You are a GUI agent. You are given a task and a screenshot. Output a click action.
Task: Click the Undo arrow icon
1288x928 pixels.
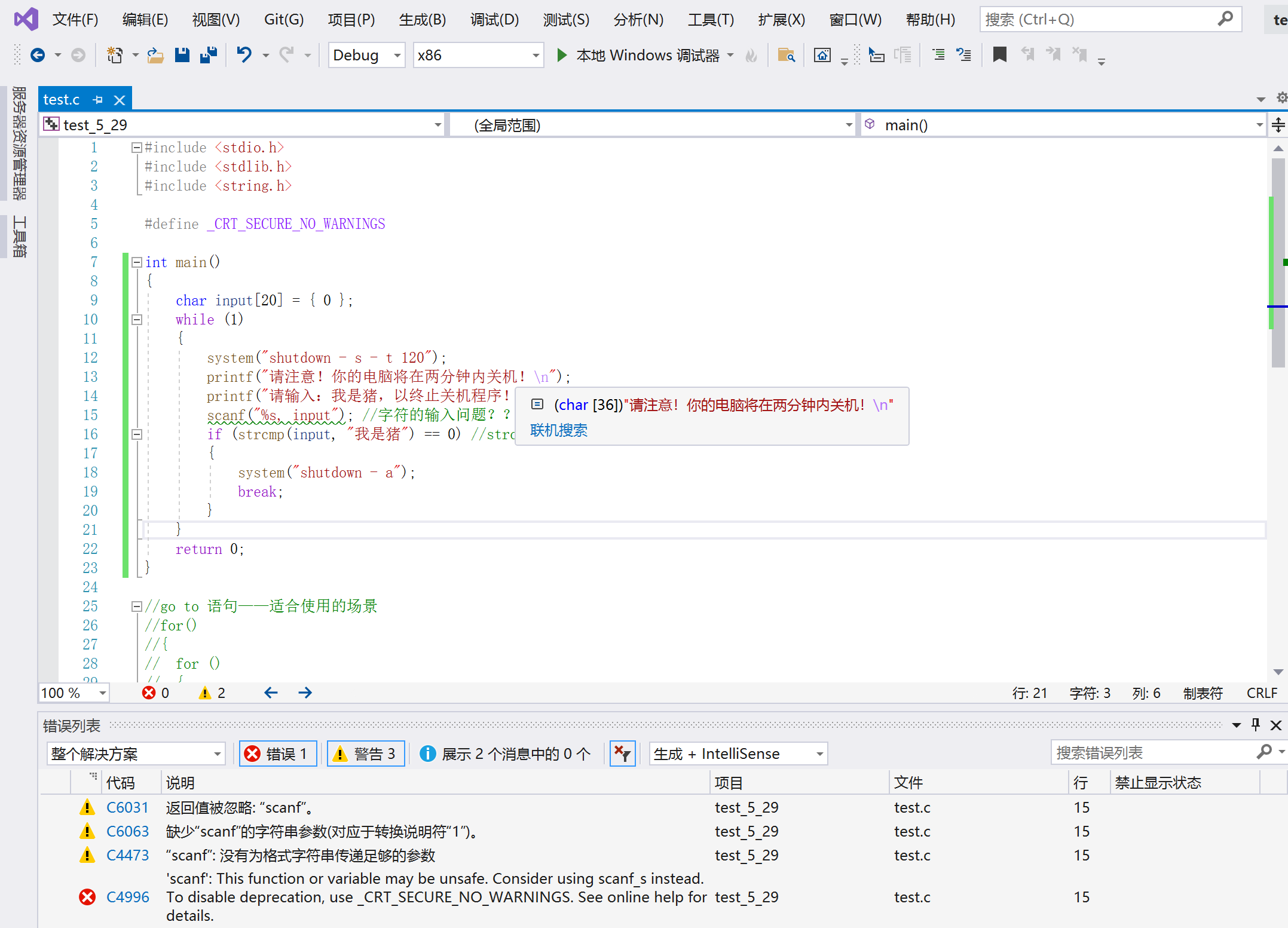[244, 55]
